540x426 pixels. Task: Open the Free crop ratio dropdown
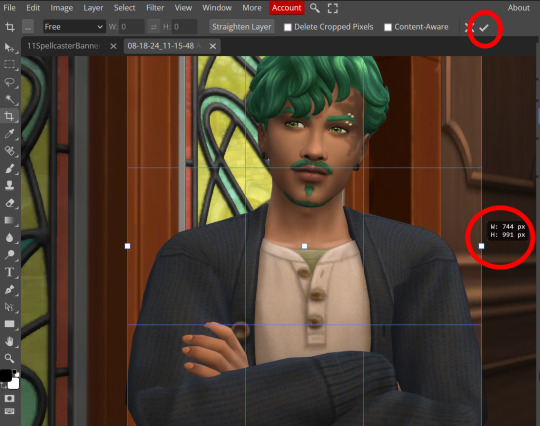pyautogui.click(x=74, y=27)
